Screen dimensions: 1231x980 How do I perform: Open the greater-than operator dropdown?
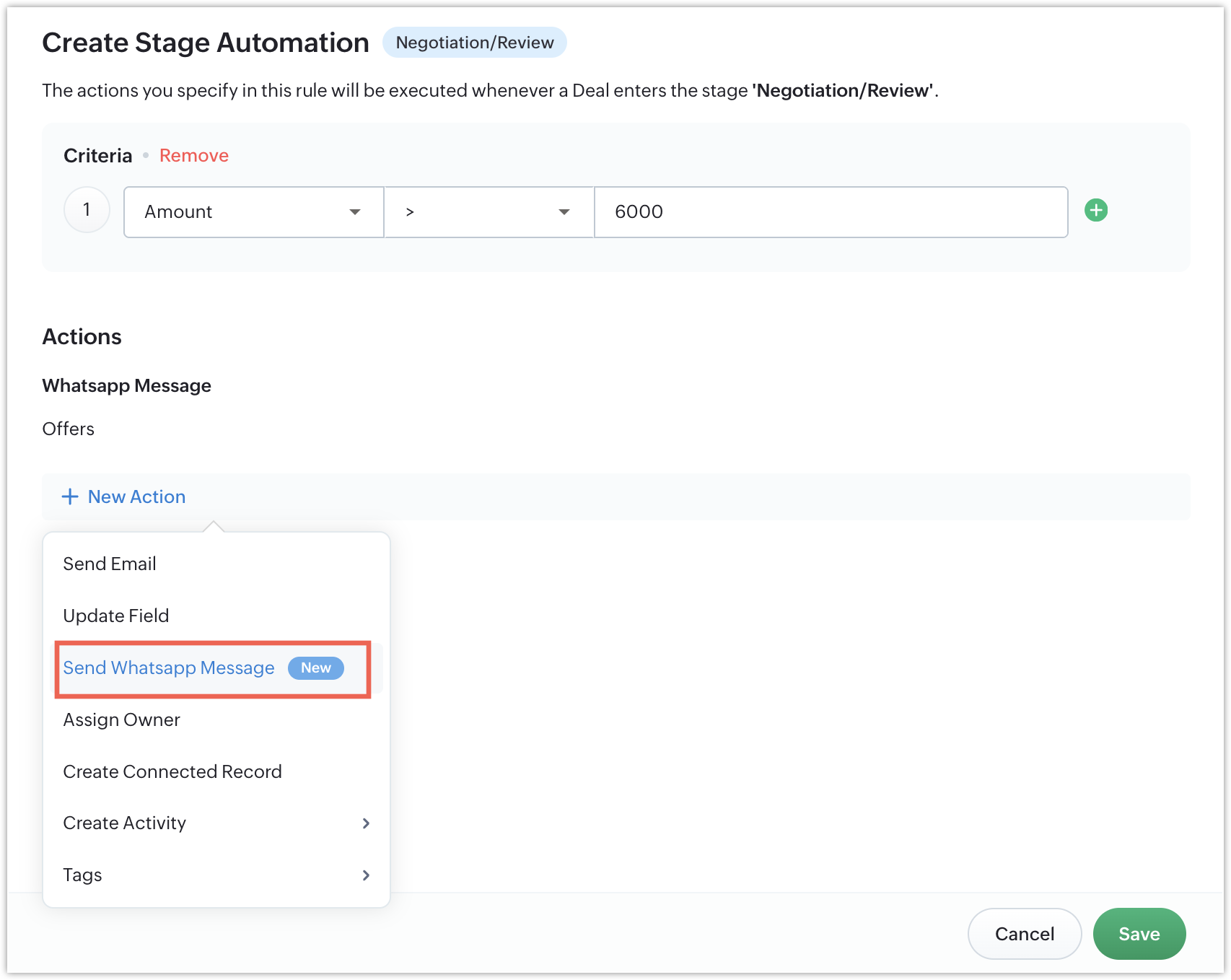pyautogui.click(x=489, y=212)
